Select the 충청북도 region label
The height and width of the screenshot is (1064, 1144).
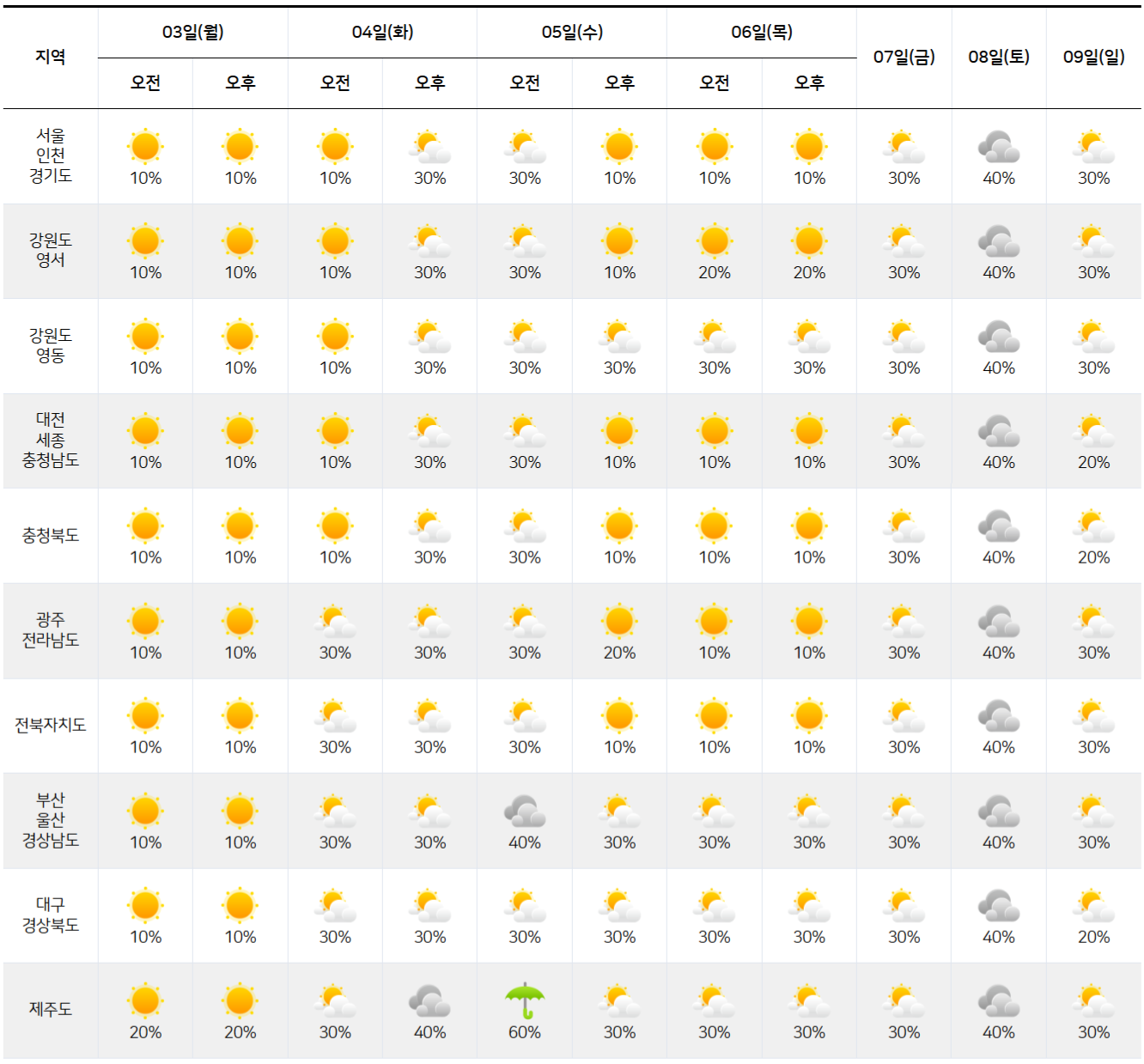51,535
